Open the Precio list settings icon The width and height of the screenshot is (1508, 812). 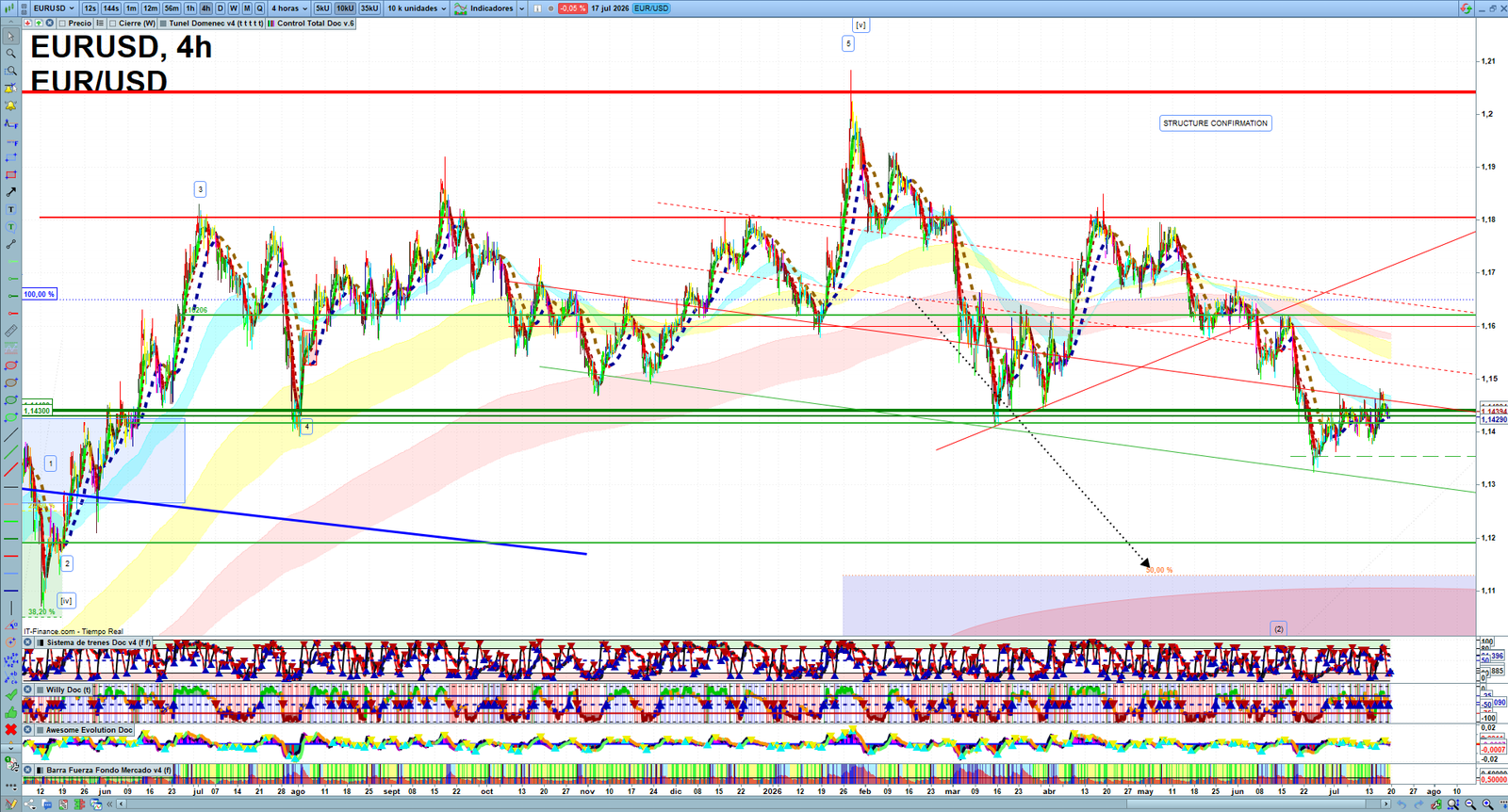[x=100, y=23]
